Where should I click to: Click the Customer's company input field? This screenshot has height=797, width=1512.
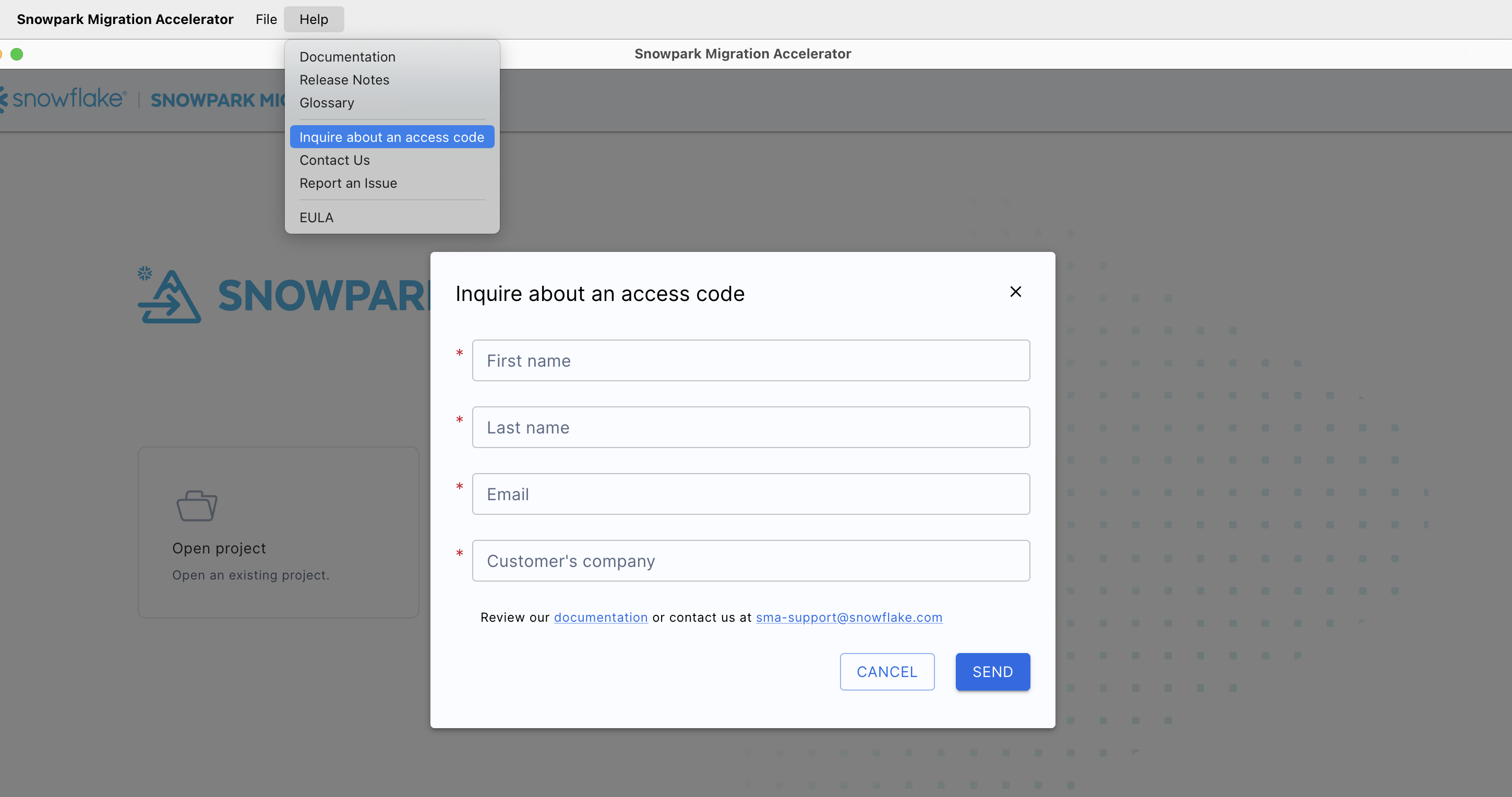(751, 561)
